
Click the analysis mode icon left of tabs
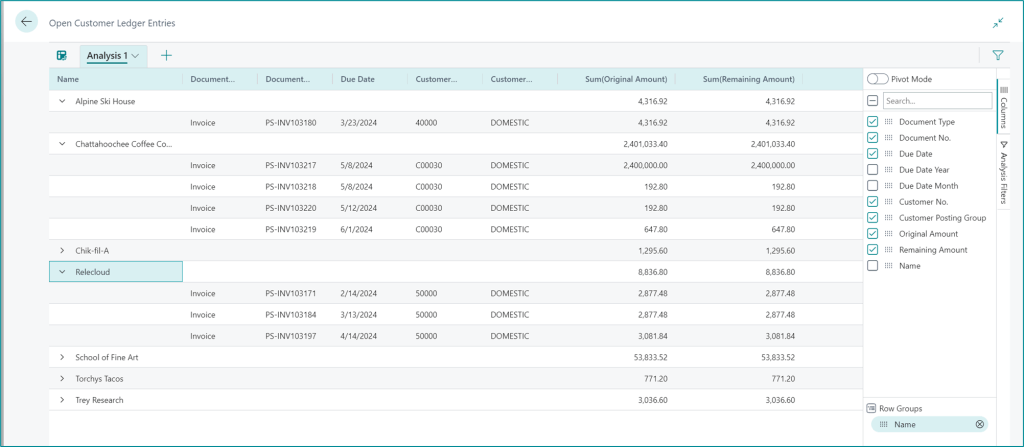[62, 56]
